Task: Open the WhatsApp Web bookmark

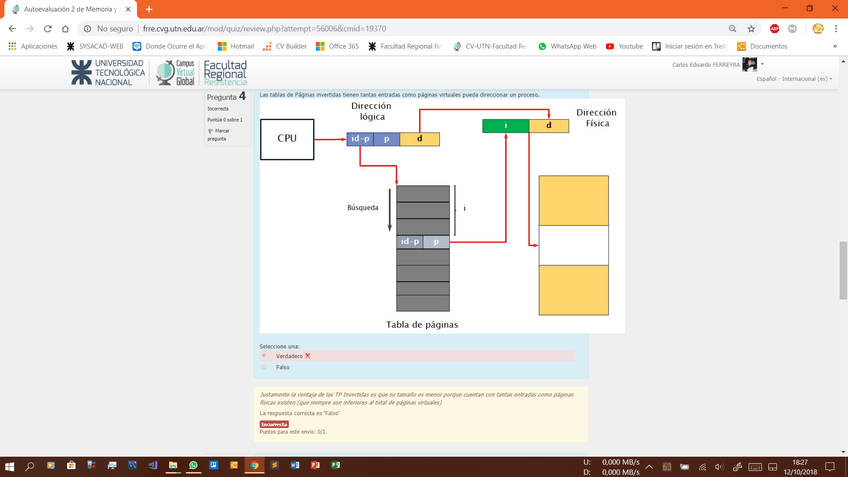Action: point(566,46)
